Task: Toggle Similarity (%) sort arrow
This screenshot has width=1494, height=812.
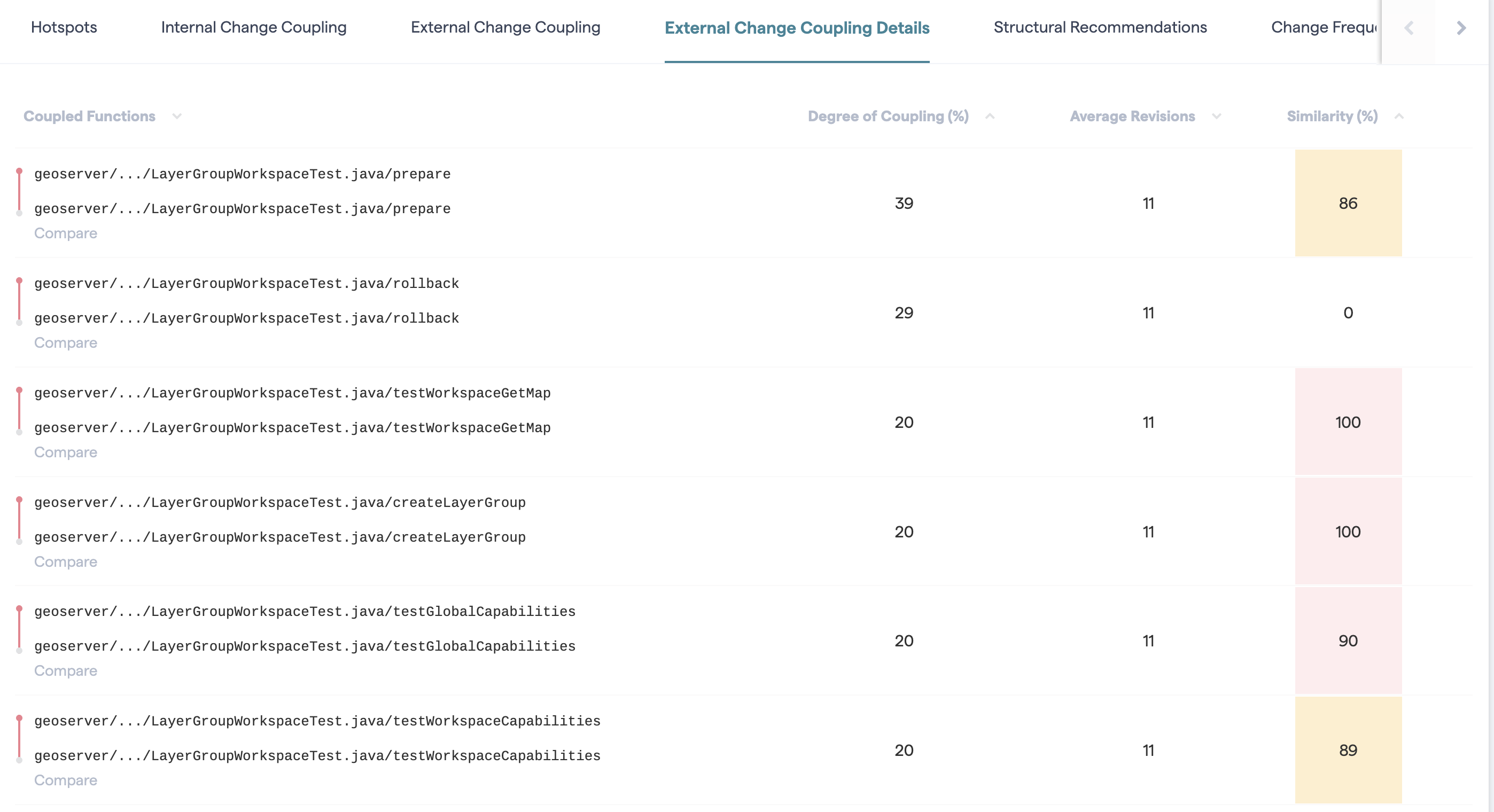Action: point(1399,116)
